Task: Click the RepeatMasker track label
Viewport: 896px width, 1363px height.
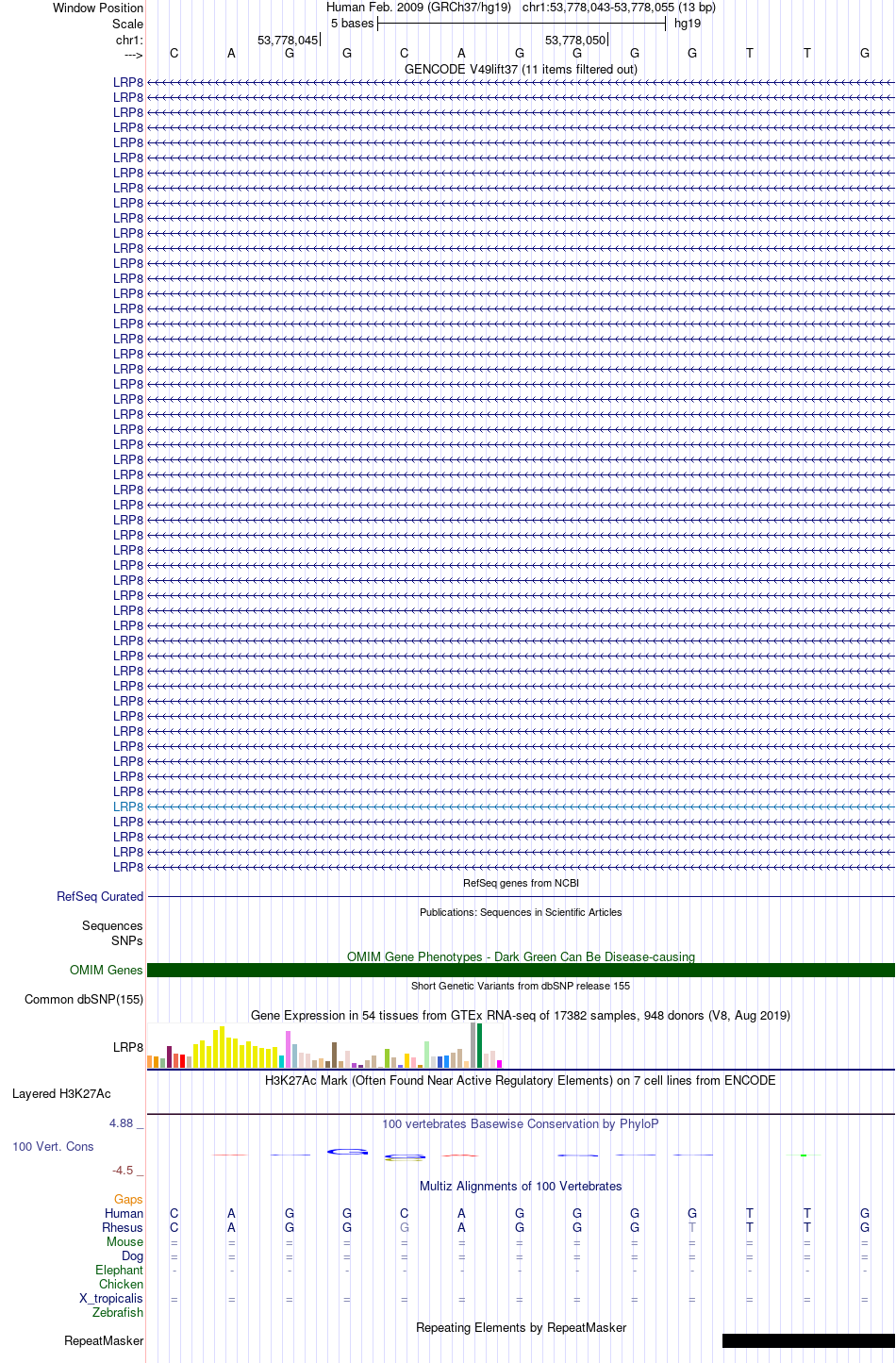Action: point(104,1340)
